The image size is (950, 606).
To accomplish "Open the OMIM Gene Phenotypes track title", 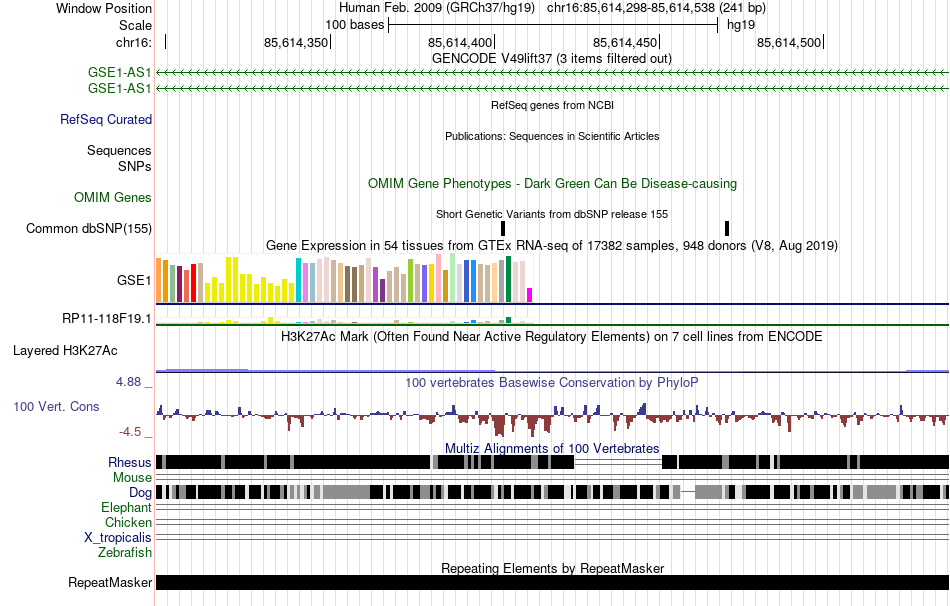I will pyautogui.click(x=552, y=184).
